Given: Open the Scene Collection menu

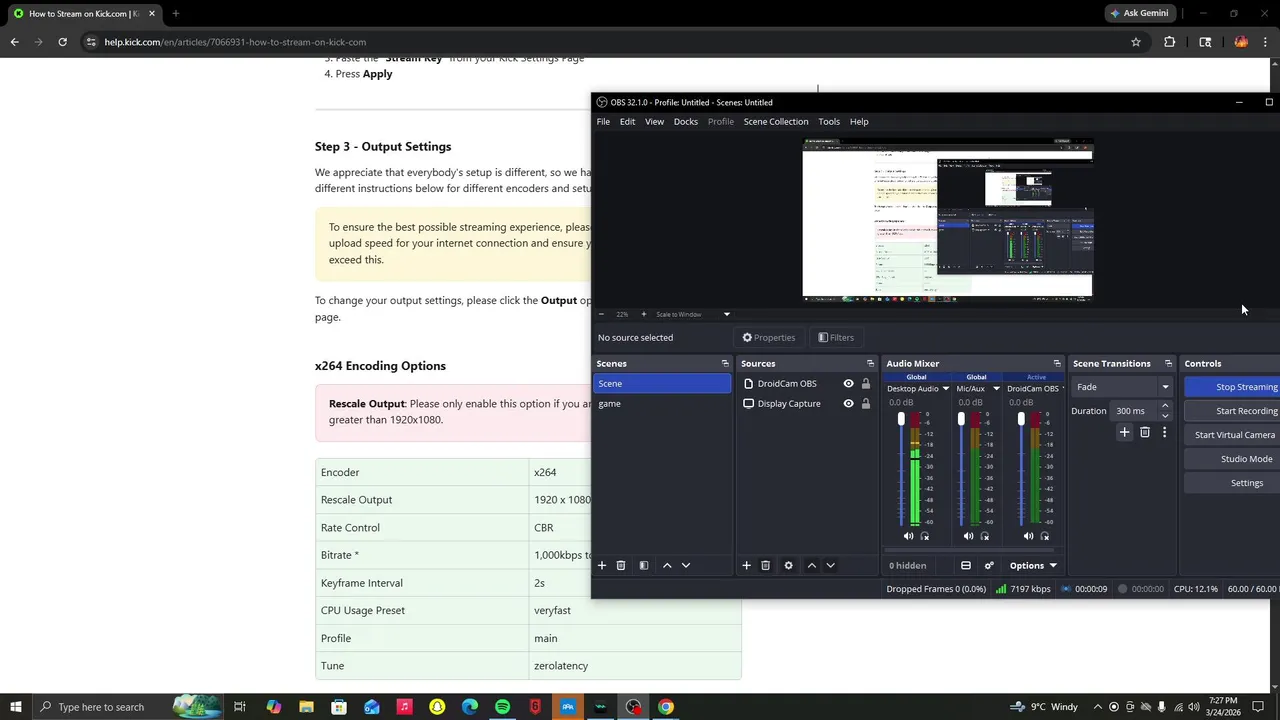Looking at the screenshot, I should [776, 122].
